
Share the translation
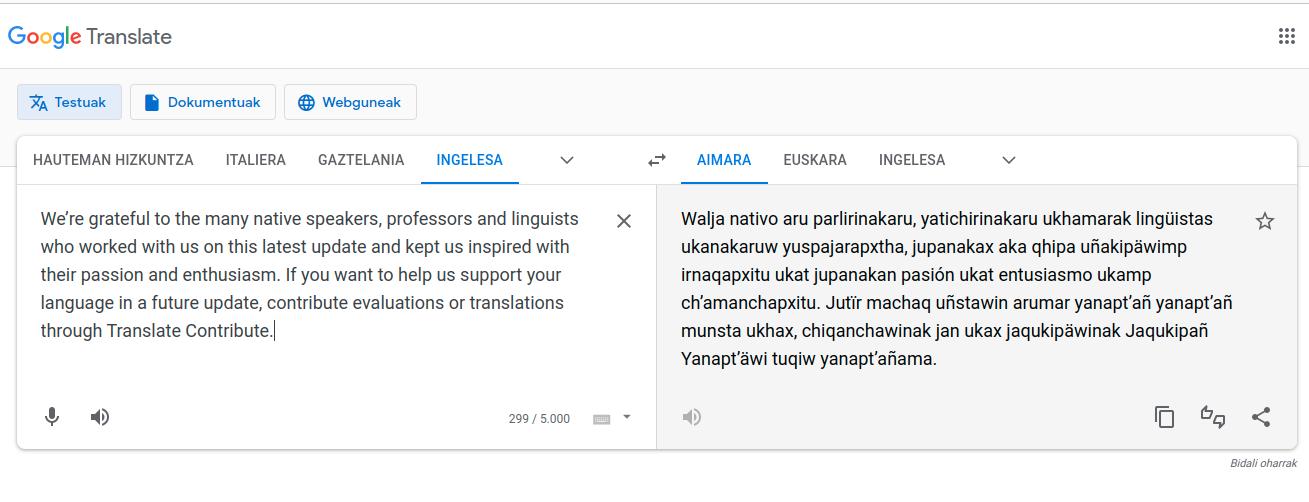(x=1261, y=417)
